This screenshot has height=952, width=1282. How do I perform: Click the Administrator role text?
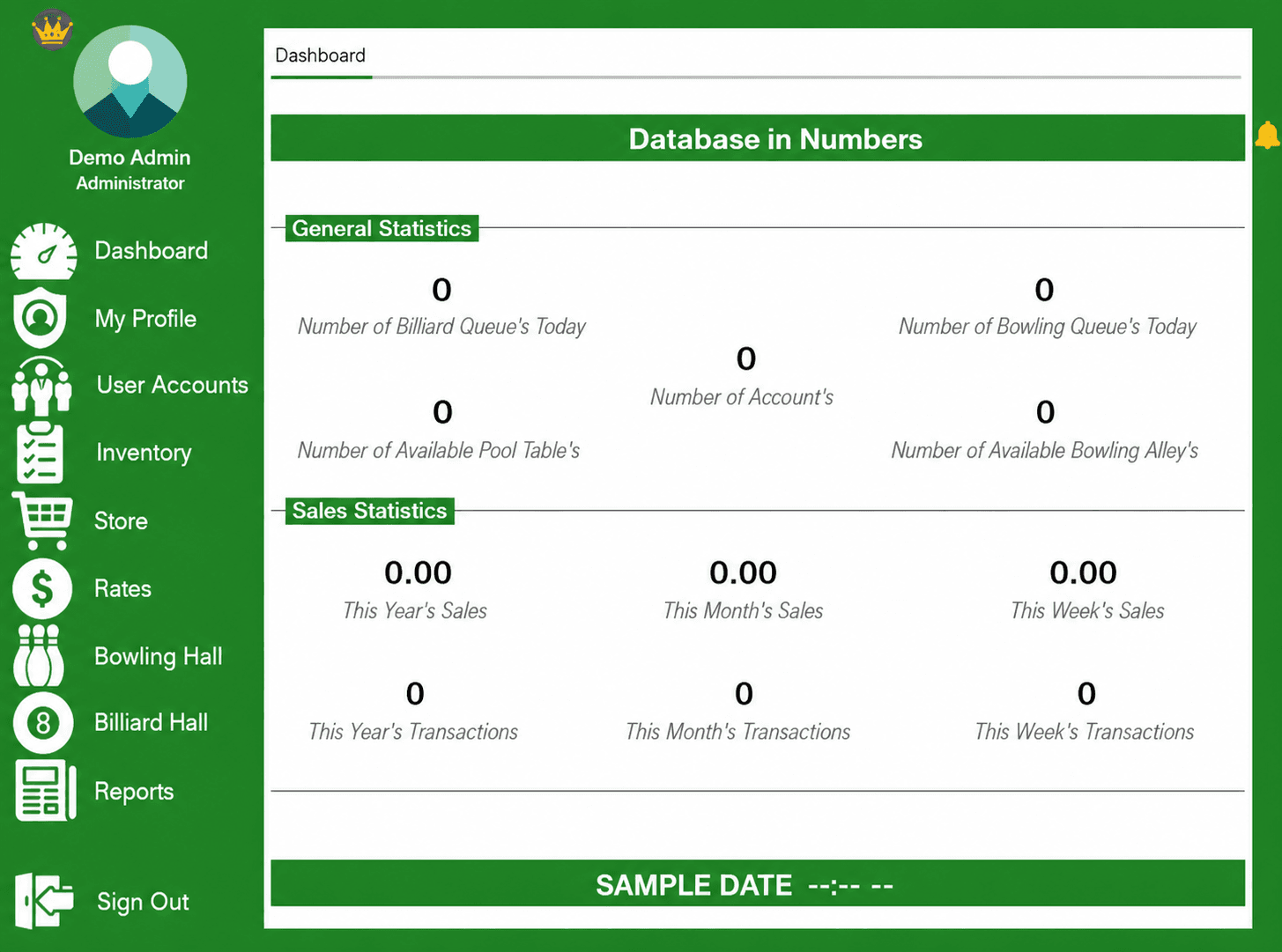130,183
